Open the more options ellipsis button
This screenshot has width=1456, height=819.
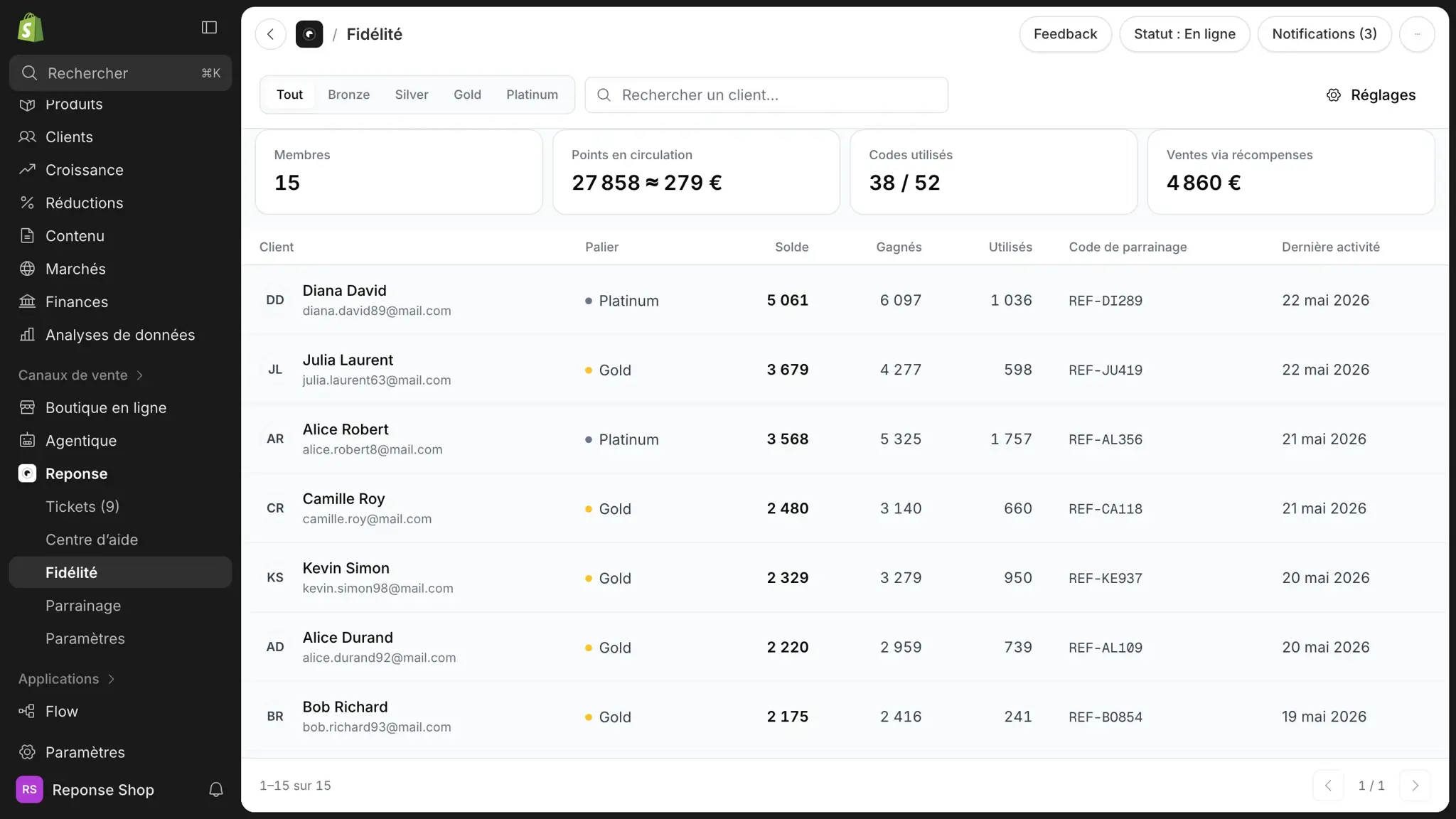(x=1417, y=34)
